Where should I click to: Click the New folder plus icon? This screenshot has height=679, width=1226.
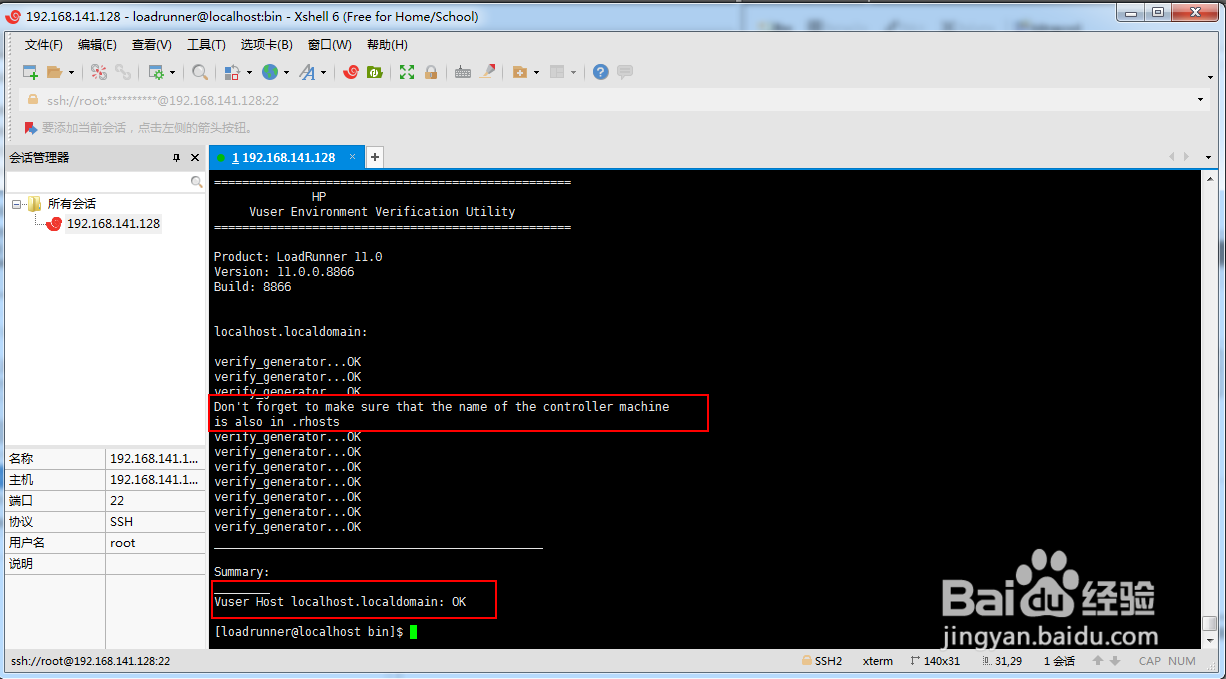click(519, 72)
